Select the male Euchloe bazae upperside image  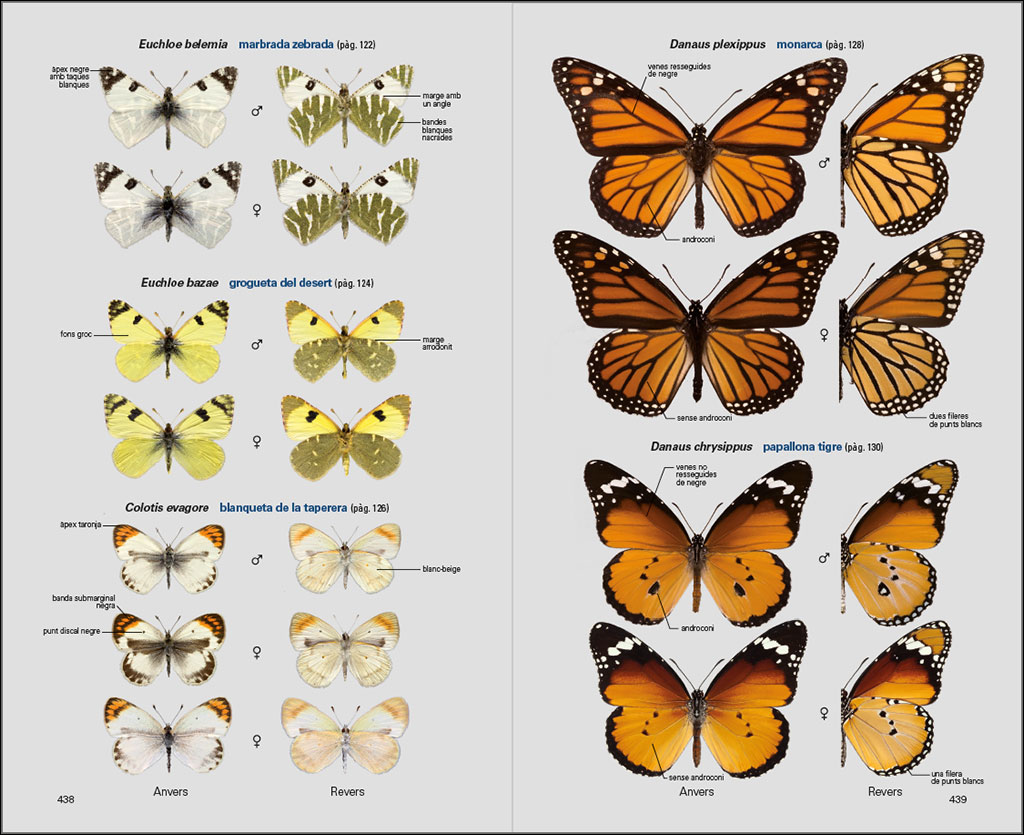pyautogui.click(x=168, y=340)
